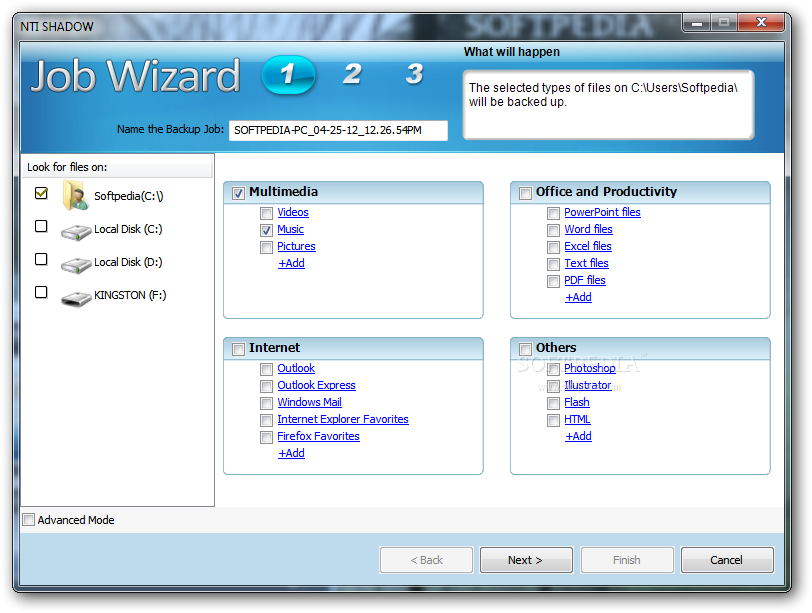Click +Add under Office and Productivity

click(x=578, y=297)
